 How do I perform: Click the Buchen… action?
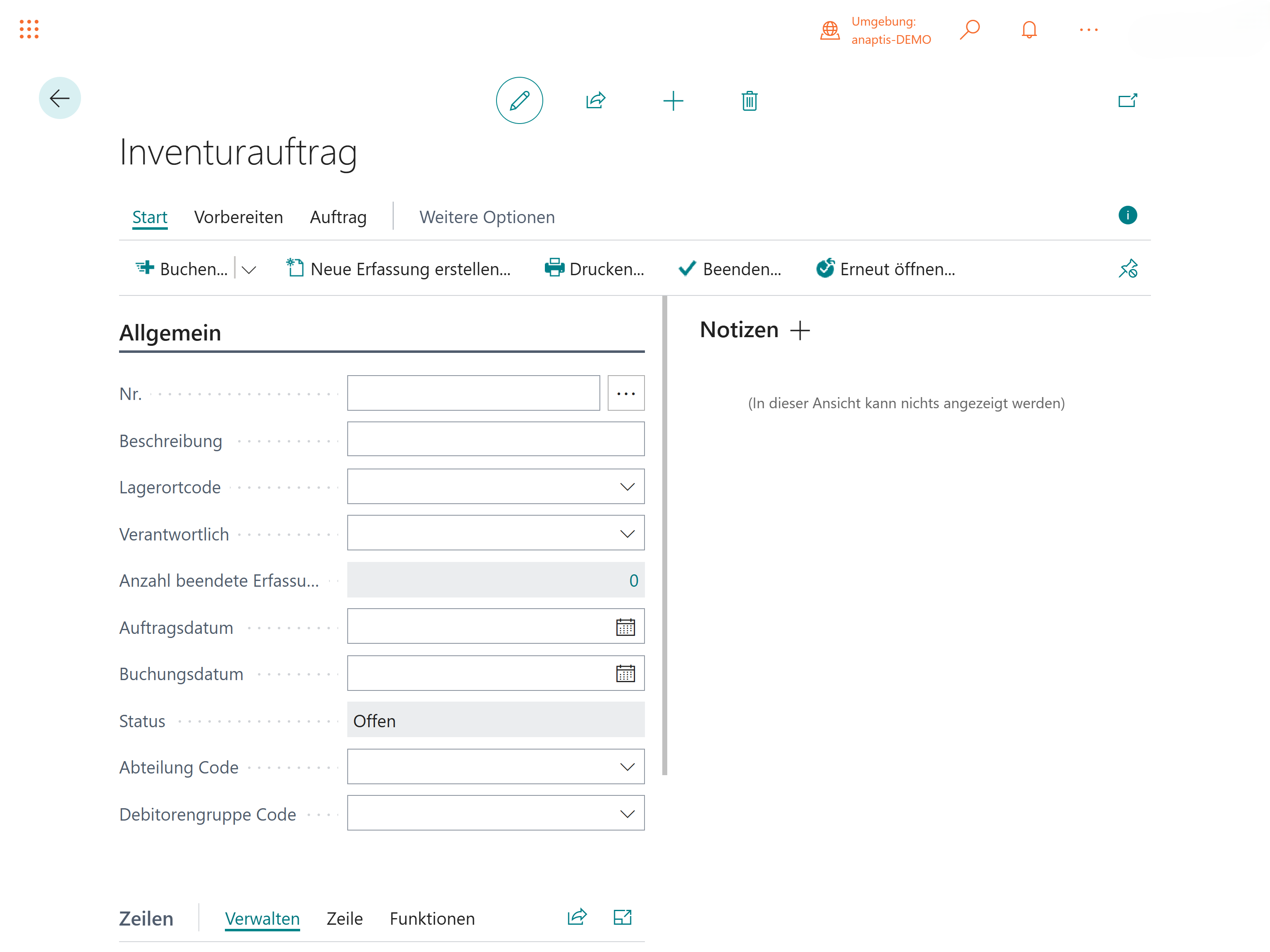tap(181, 269)
